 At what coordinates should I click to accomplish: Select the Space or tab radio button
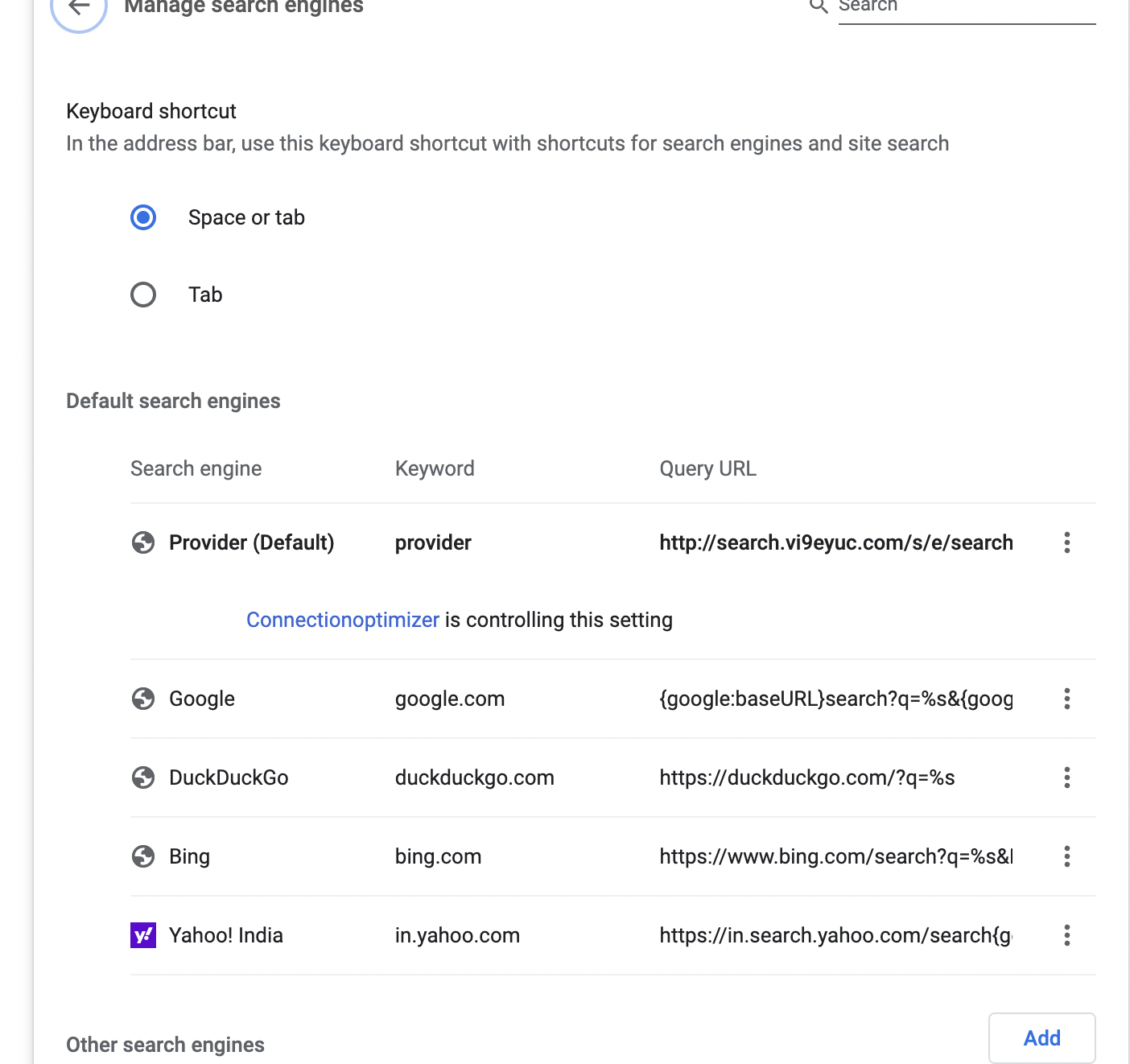coord(143,217)
